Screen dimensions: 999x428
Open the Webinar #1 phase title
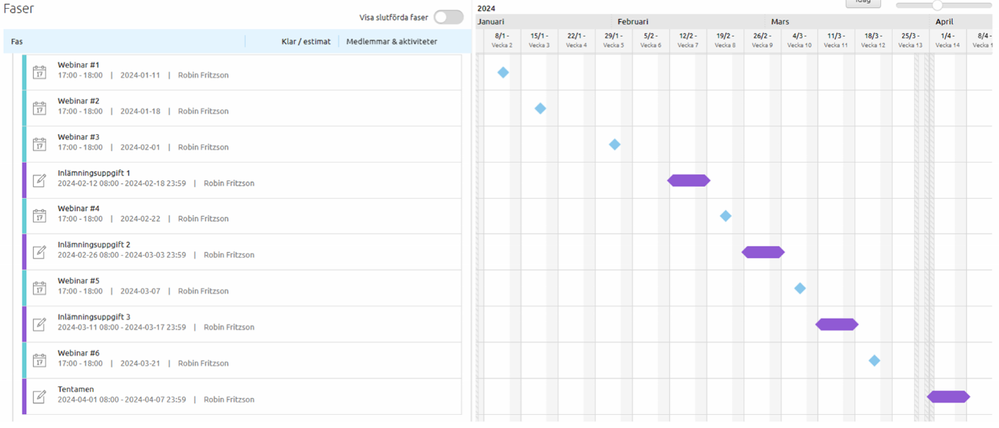pyautogui.click(x=78, y=65)
